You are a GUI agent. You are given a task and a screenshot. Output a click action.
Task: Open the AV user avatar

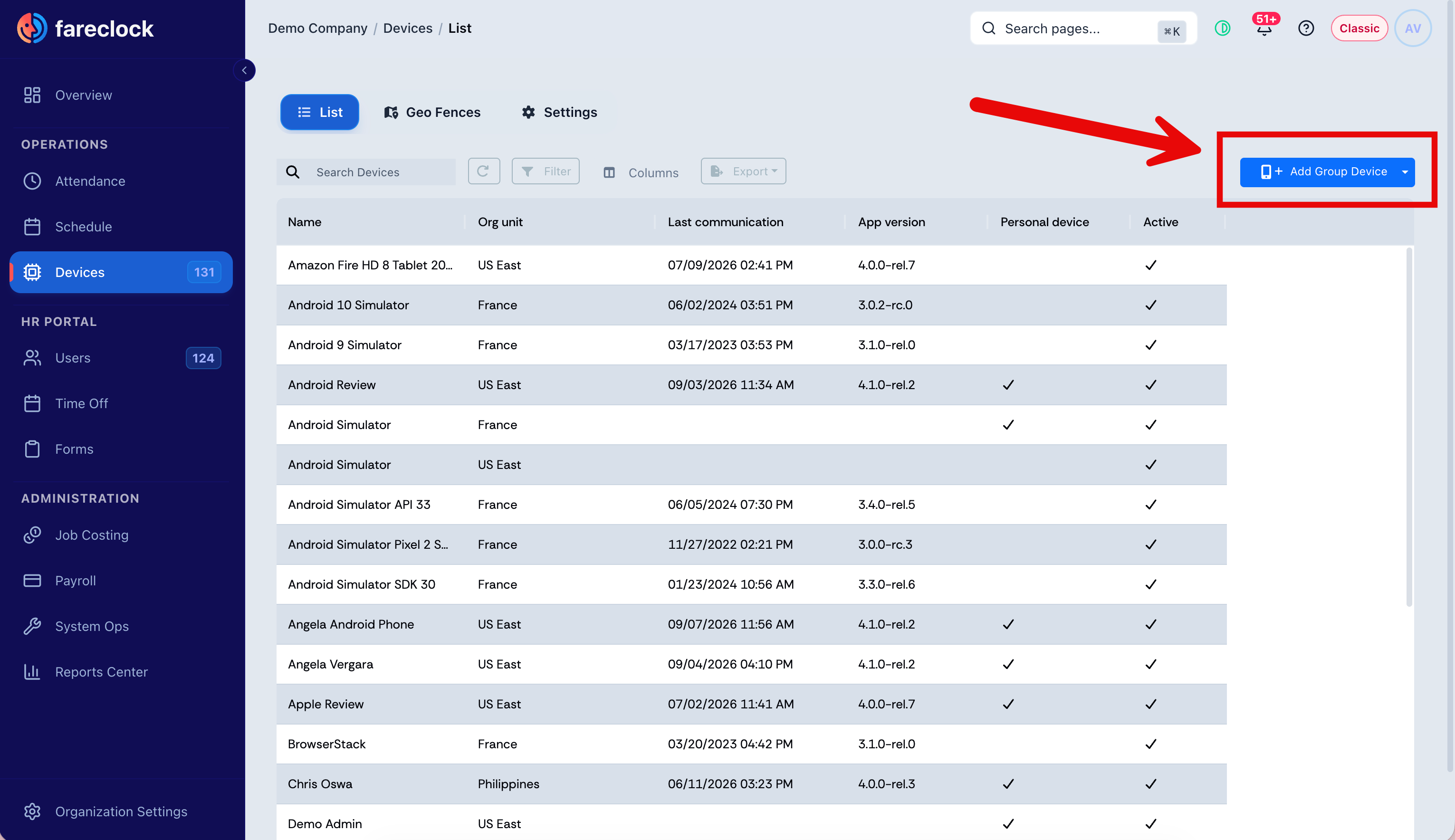pyautogui.click(x=1412, y=29)
